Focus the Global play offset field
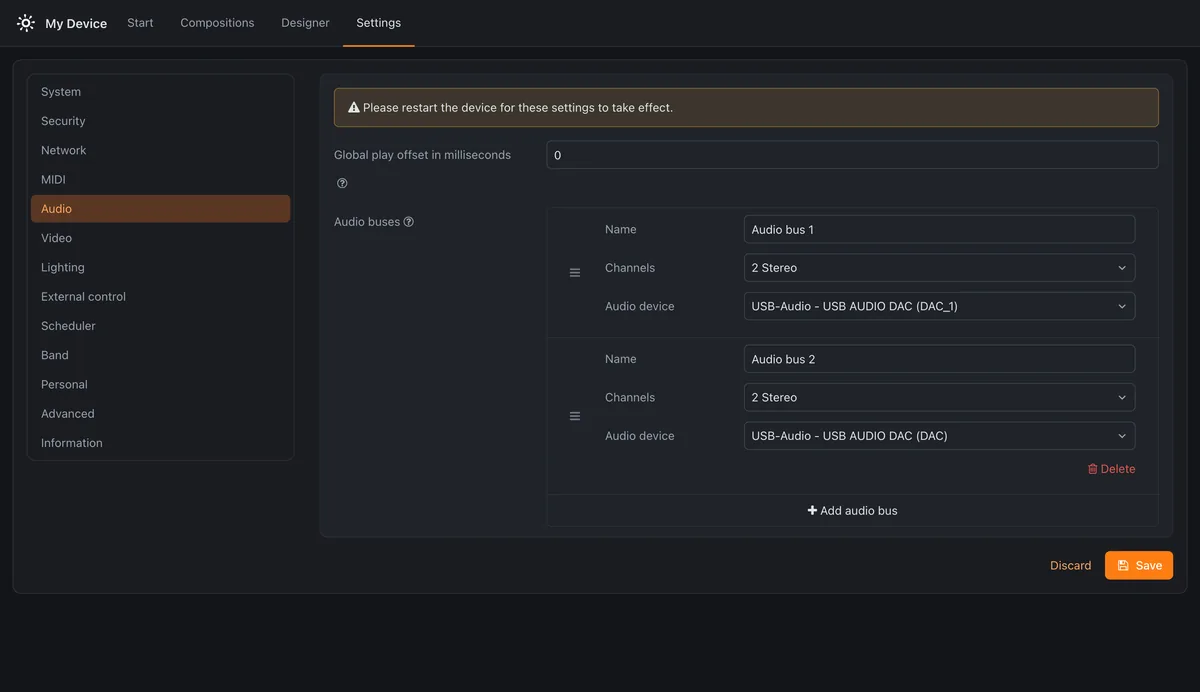Viewport: 1200px width, 692px height. [852, 155]
